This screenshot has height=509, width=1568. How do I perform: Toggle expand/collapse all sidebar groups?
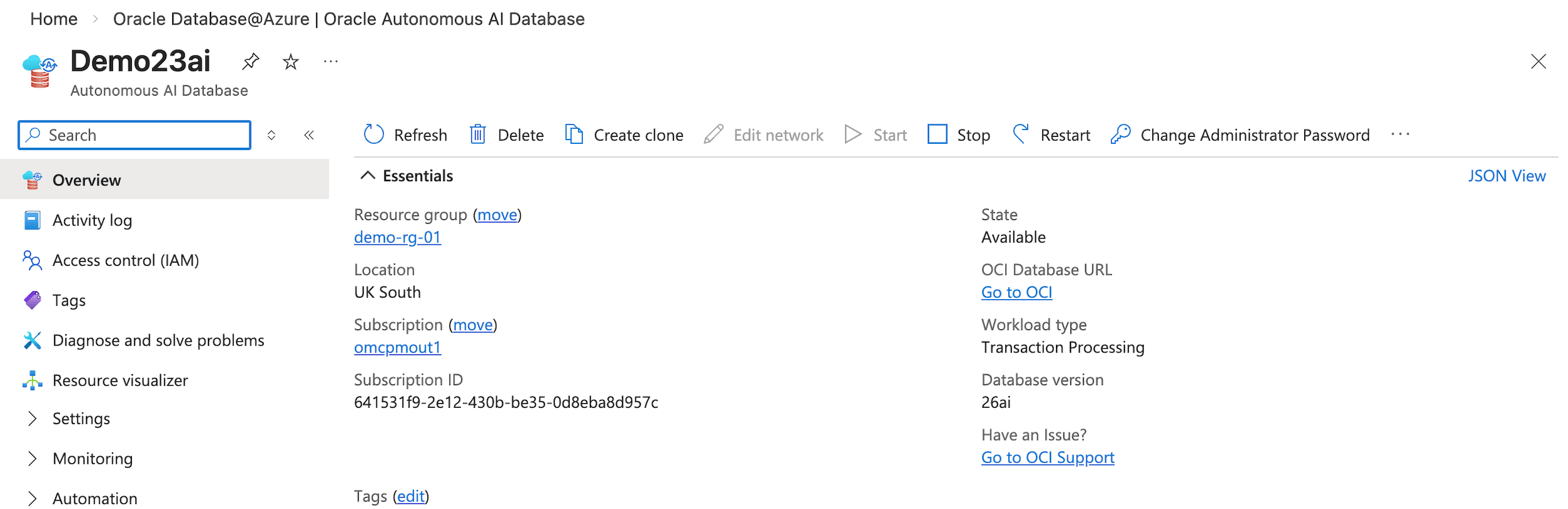pos(271,135)
